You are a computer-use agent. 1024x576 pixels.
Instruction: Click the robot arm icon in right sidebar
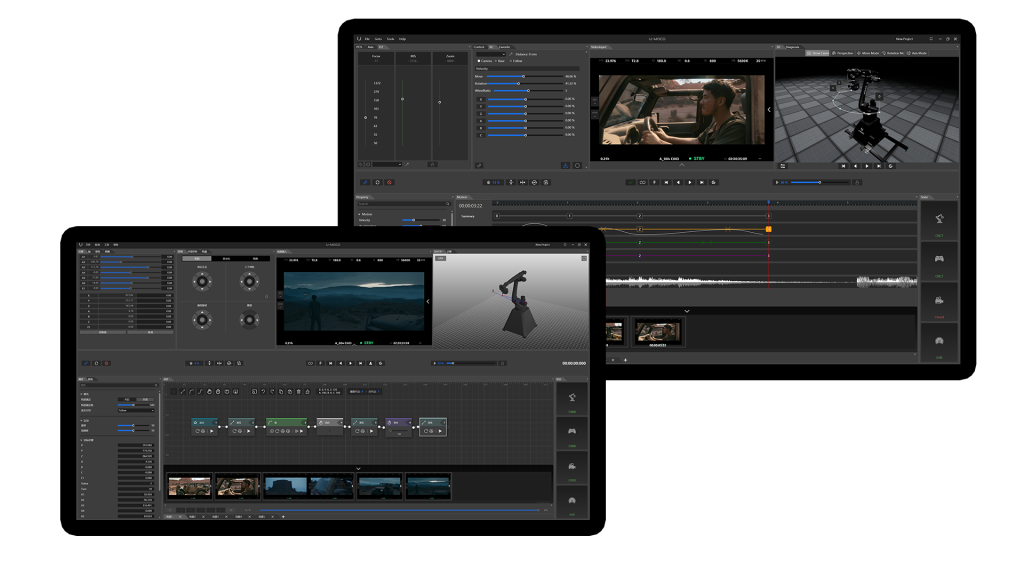point(938,220)
